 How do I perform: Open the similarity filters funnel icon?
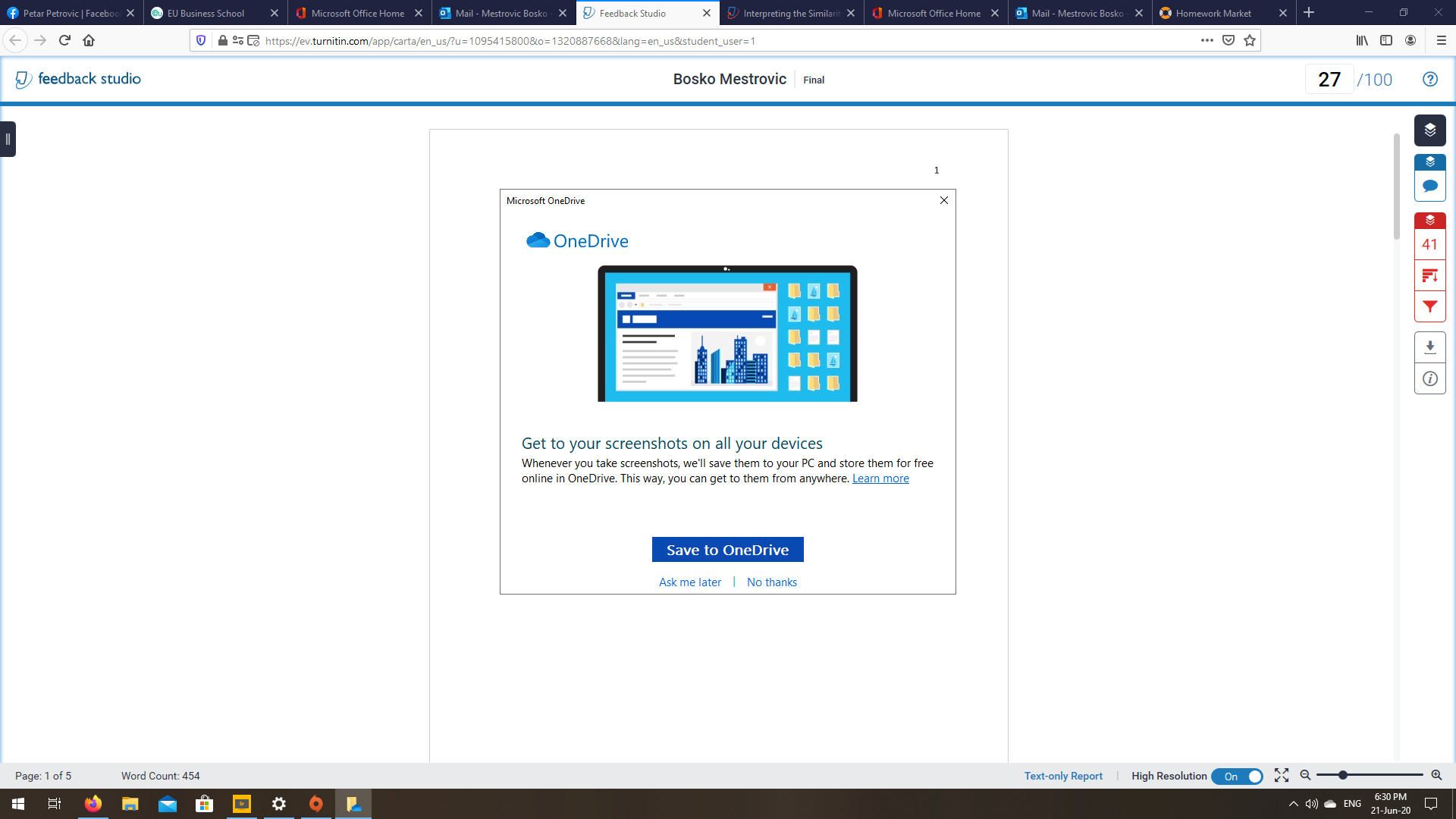[x=1429, y=306]
